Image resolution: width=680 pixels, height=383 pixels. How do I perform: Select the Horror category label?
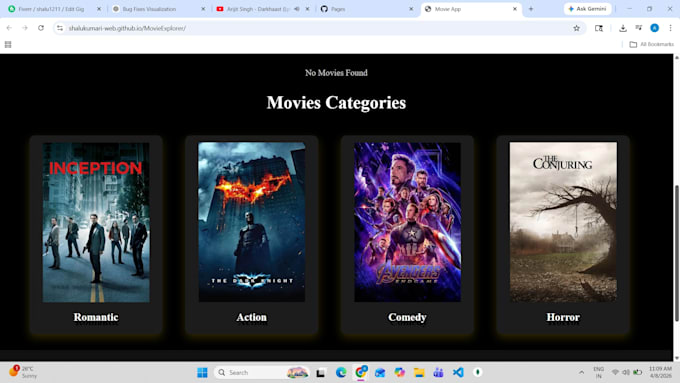(x=563, y=317)
